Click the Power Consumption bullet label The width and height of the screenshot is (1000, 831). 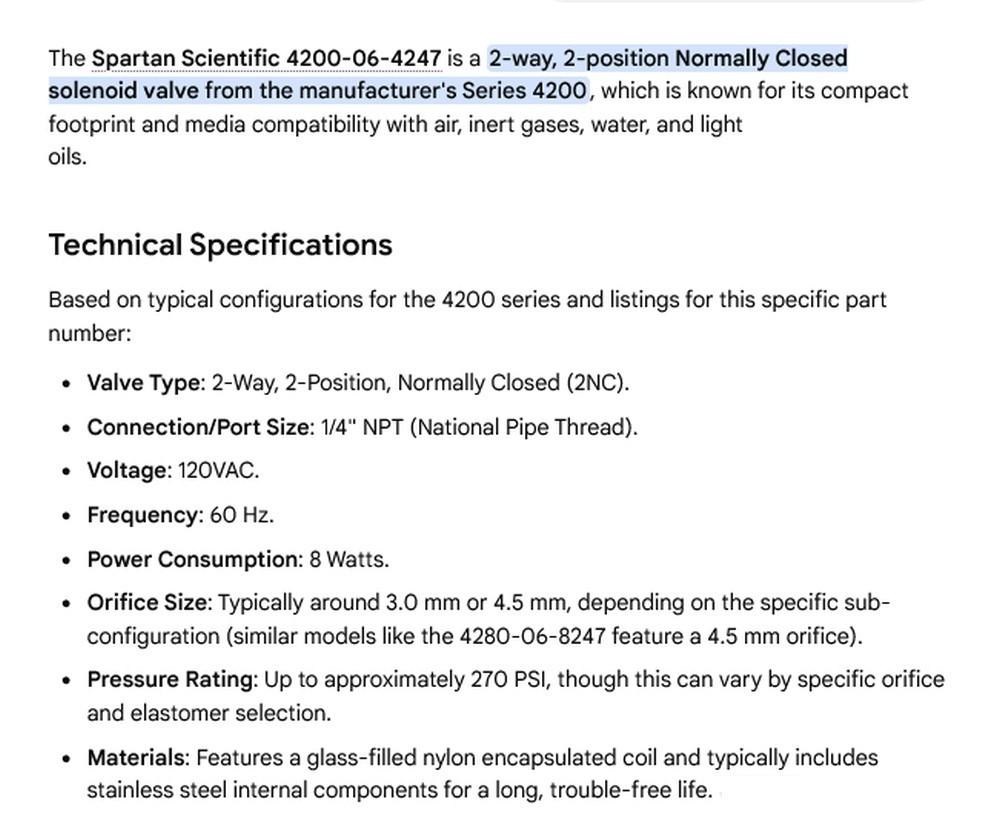pyautogui.click(x=192, y=559)
